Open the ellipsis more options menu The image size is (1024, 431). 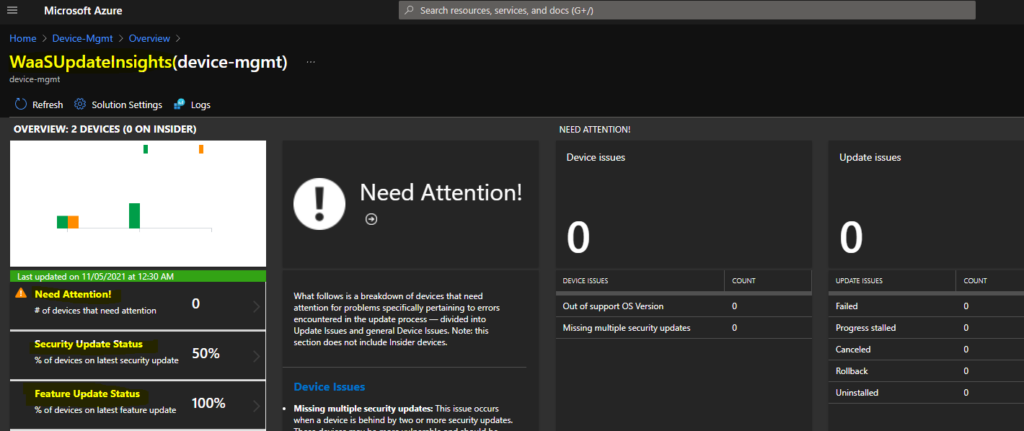click(x=311, y=62)
